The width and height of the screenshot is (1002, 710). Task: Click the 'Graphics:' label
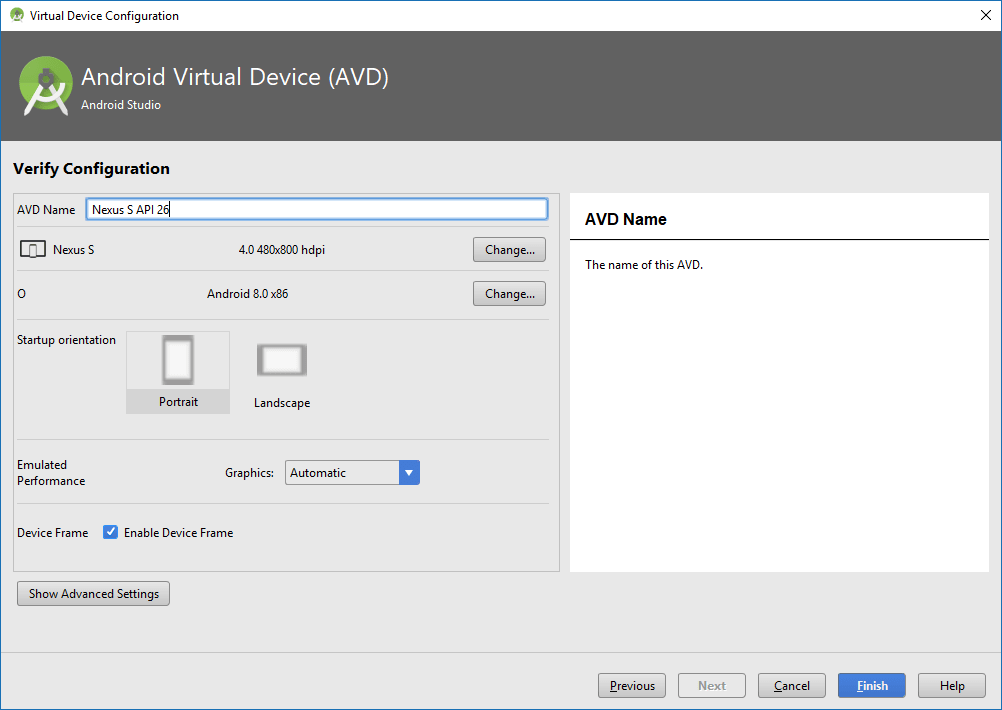249,473
